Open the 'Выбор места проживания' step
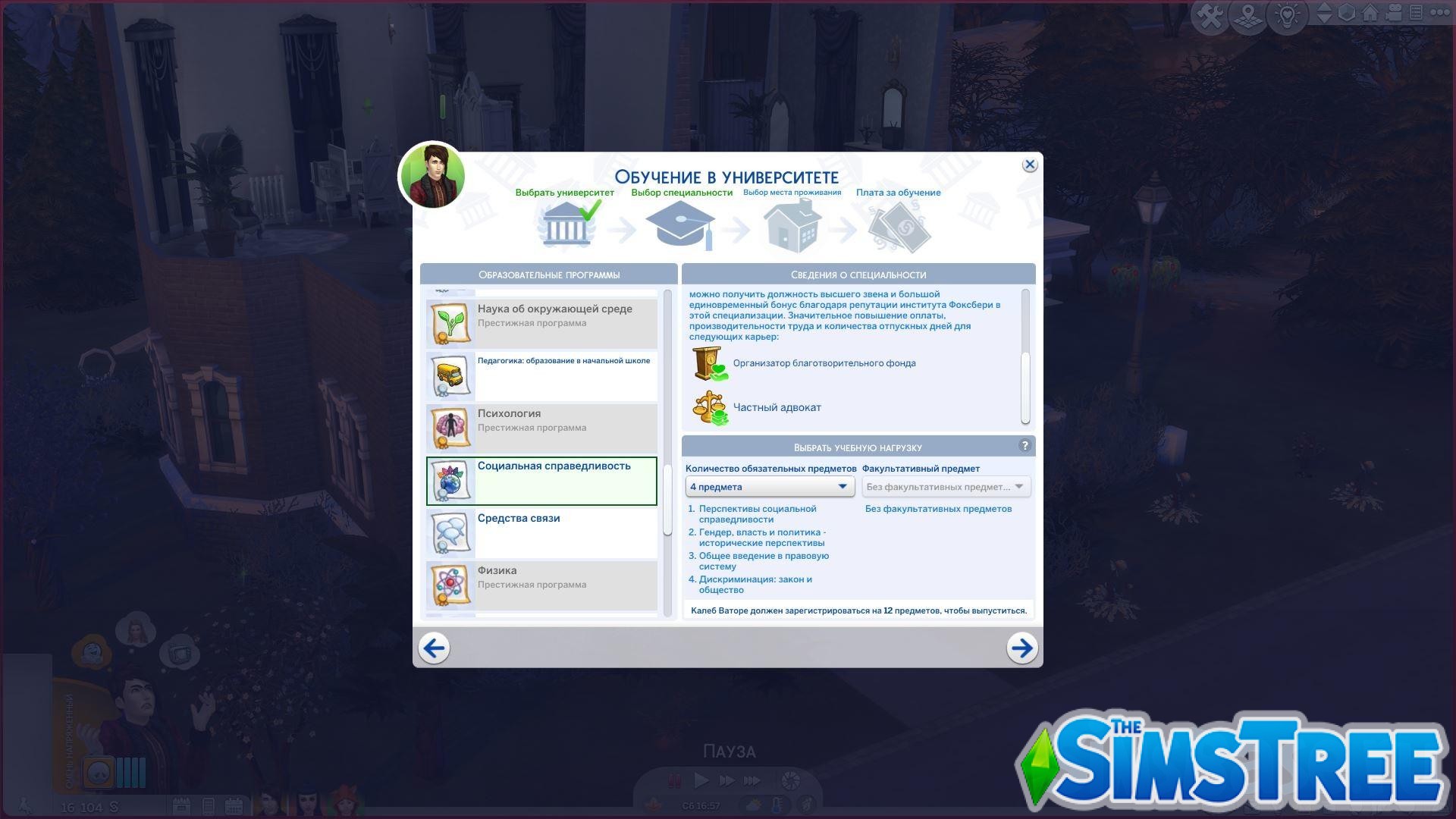 click(x=792, y=193)
